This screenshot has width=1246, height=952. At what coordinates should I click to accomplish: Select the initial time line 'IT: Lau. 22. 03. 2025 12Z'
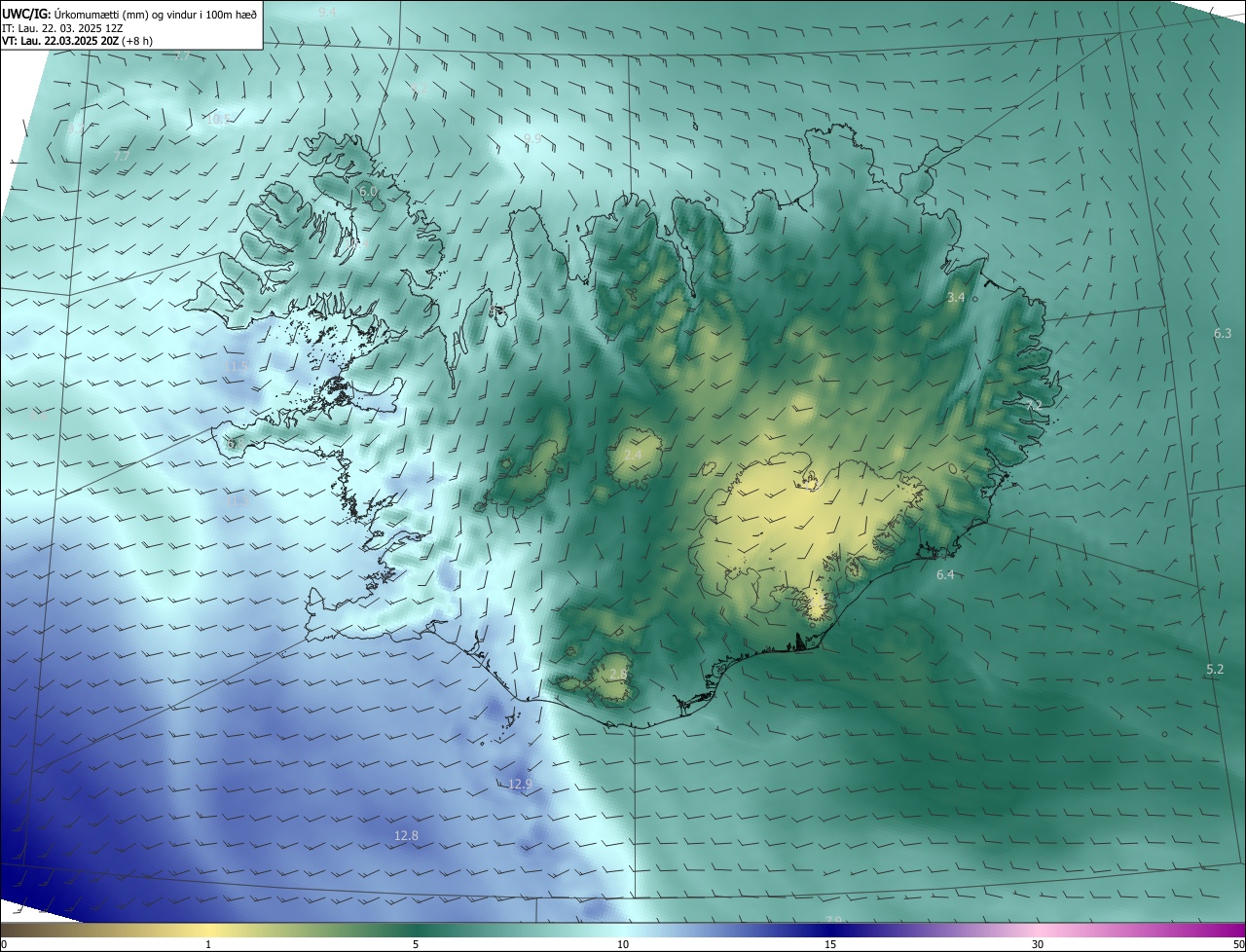(x=62, y=28)
